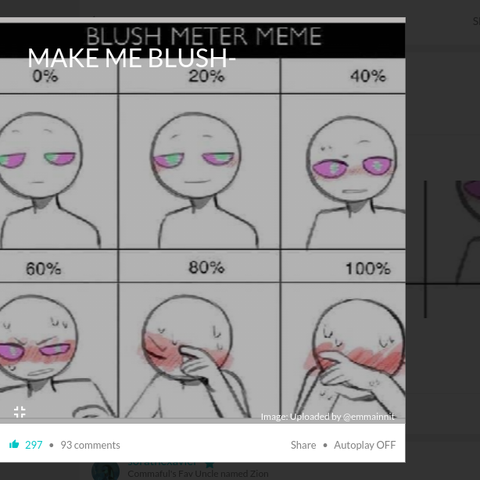Click the 100% blush face panel
The height and width of the screenshot is (480, 480).
[x=343, y=350]
